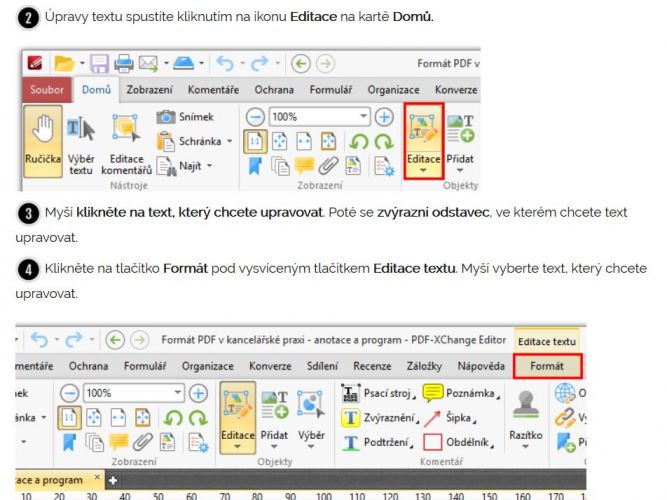Click the open folder icon in upper screenshot
This screenshot has width=667, height=500.
tap(64, 64)
